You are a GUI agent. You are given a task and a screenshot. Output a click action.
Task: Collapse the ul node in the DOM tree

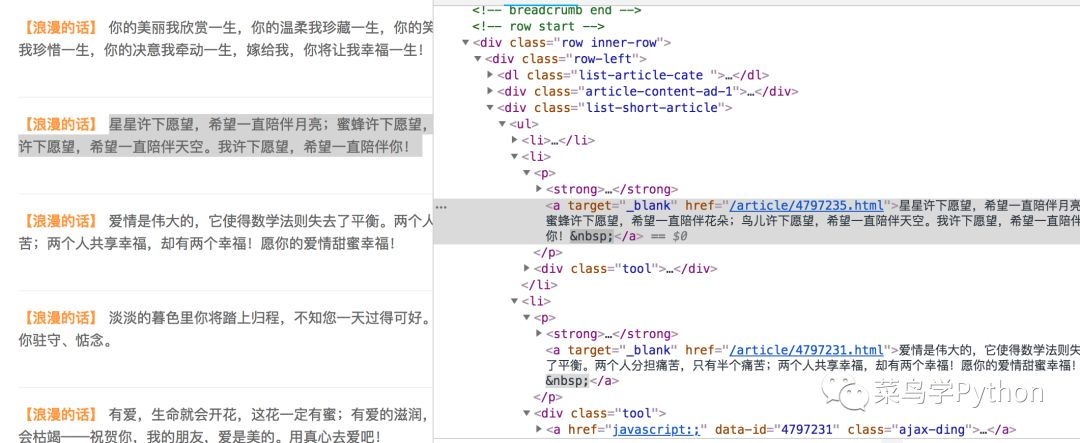(x=503, y=124)
